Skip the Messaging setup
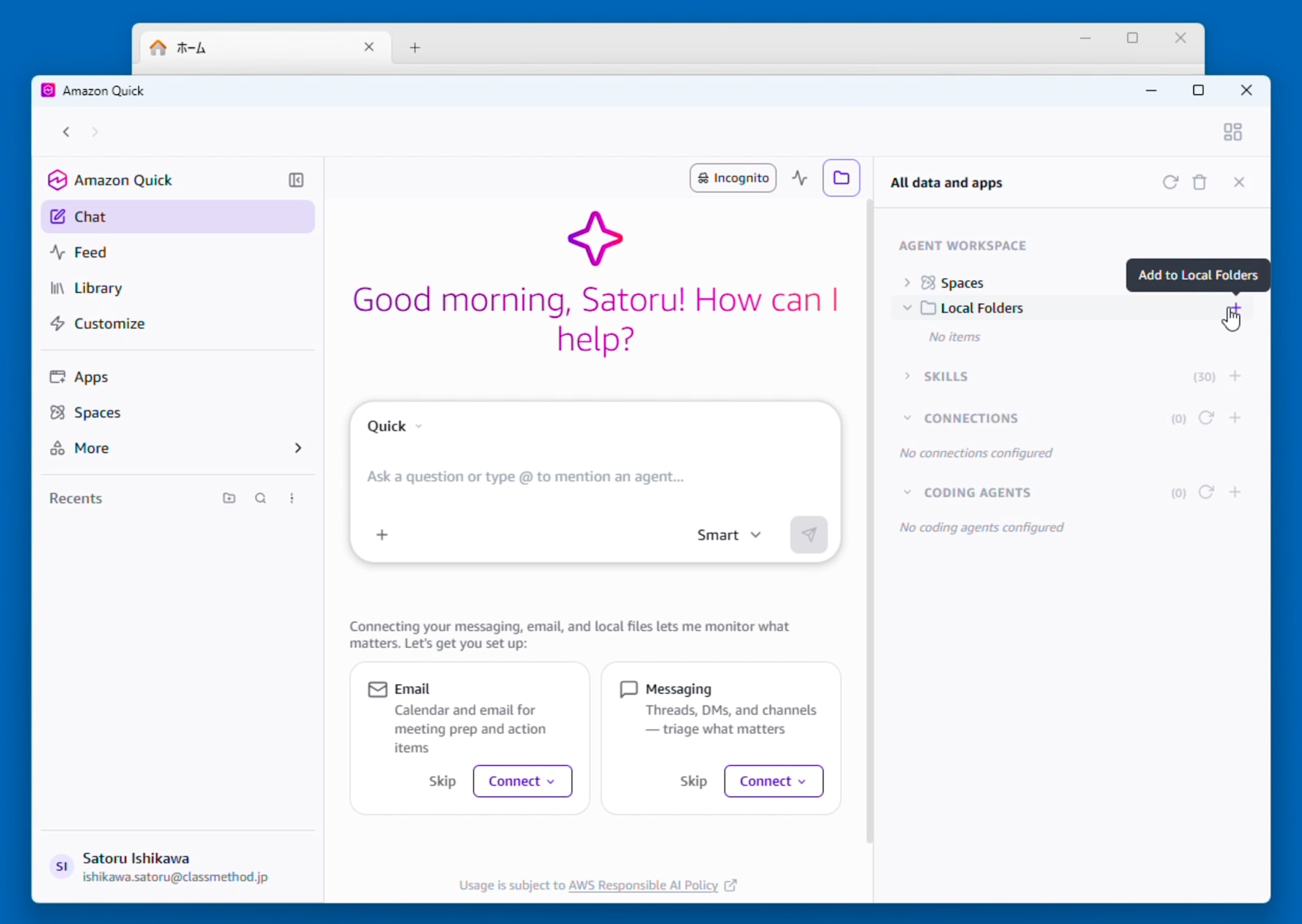 point(693,781)
